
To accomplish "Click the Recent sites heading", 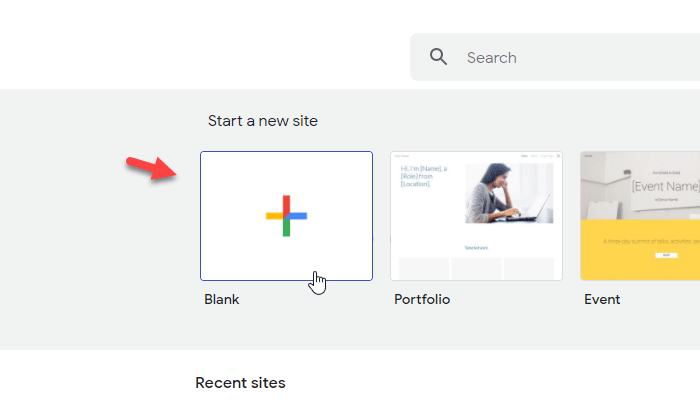I will tap(240, 383).
